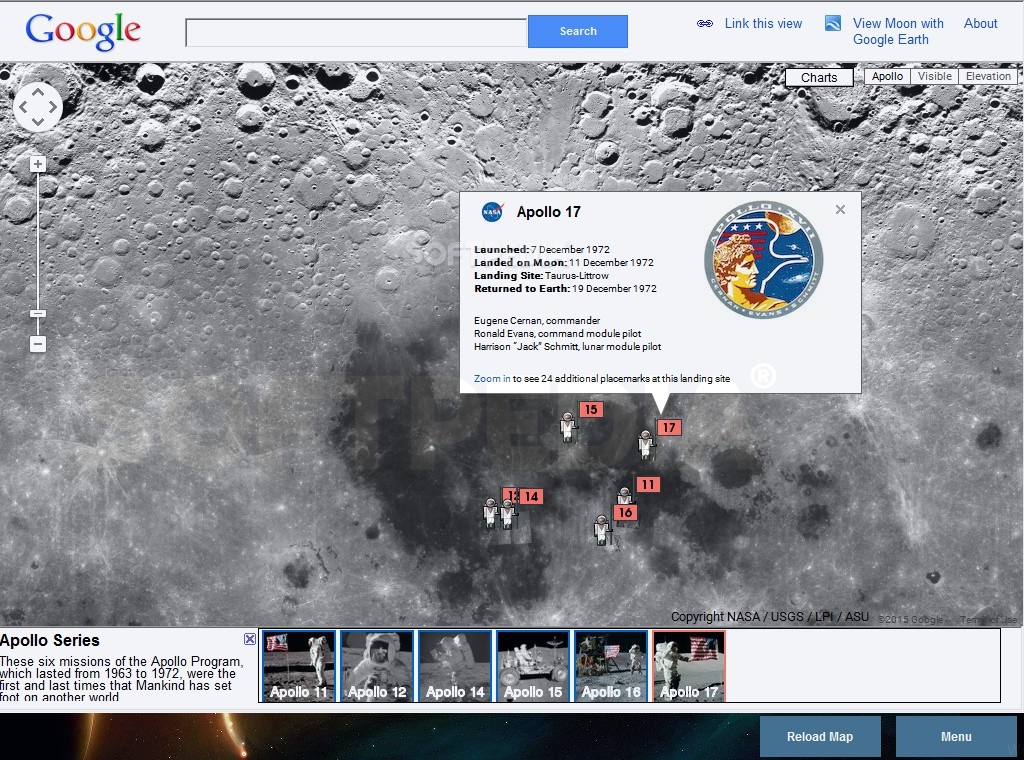The height and width of the screenshot is (760, 1024).
Task: Open the Apollo 16 thumbnail
Action: pos(611,666)
